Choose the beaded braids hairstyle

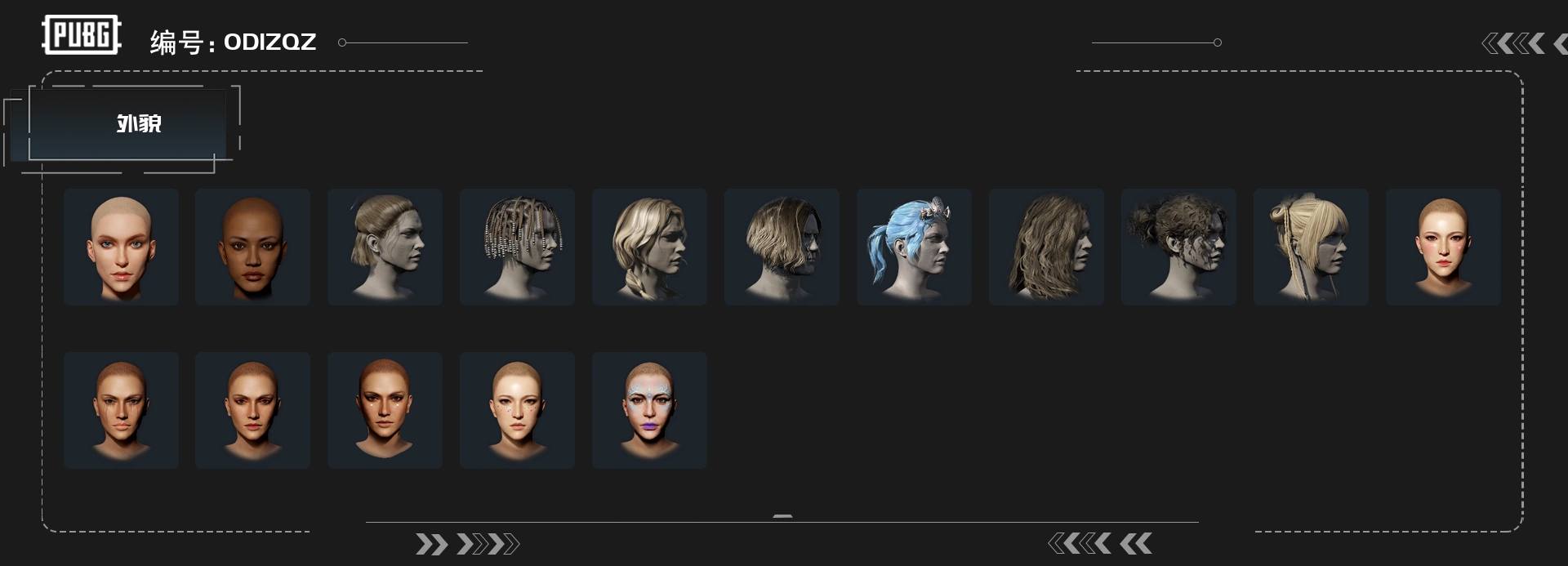(x=518, y=247)
